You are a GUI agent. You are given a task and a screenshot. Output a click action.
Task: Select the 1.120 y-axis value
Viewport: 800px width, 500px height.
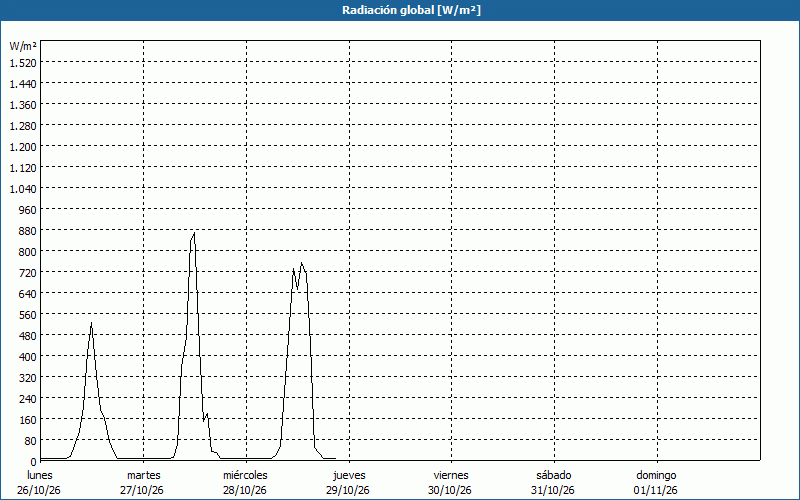(23, 167)
